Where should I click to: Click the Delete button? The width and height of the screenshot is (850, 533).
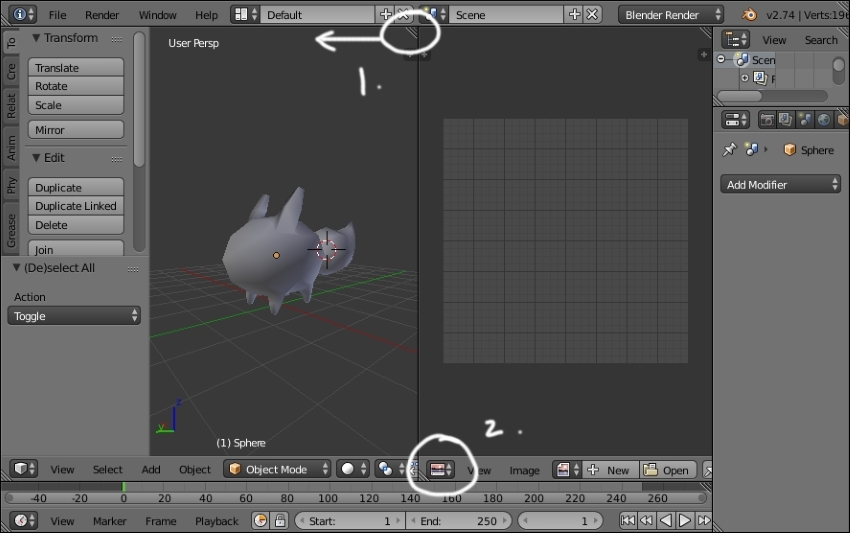click(76, 224)
